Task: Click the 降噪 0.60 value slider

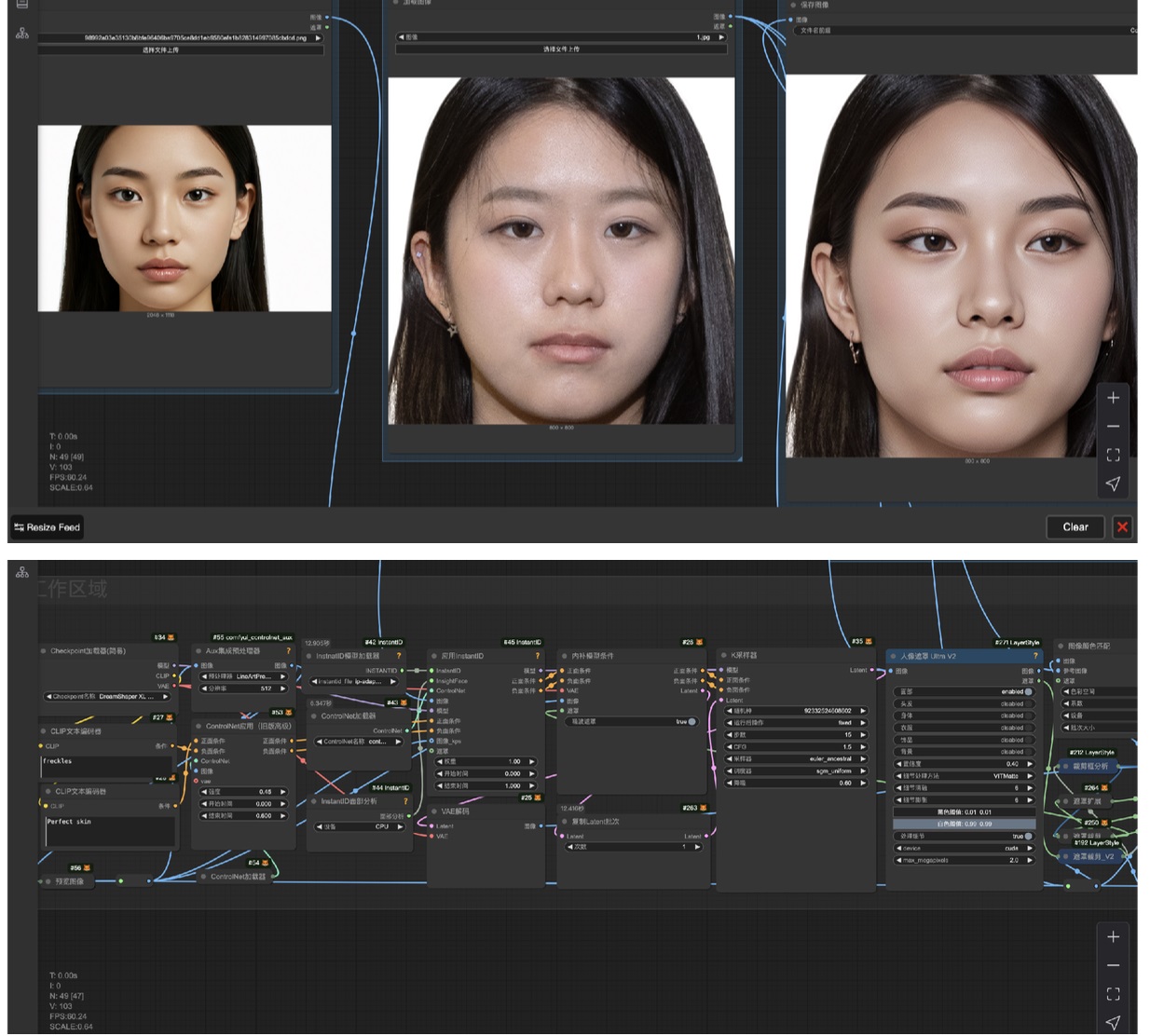Action: point(797,784)
